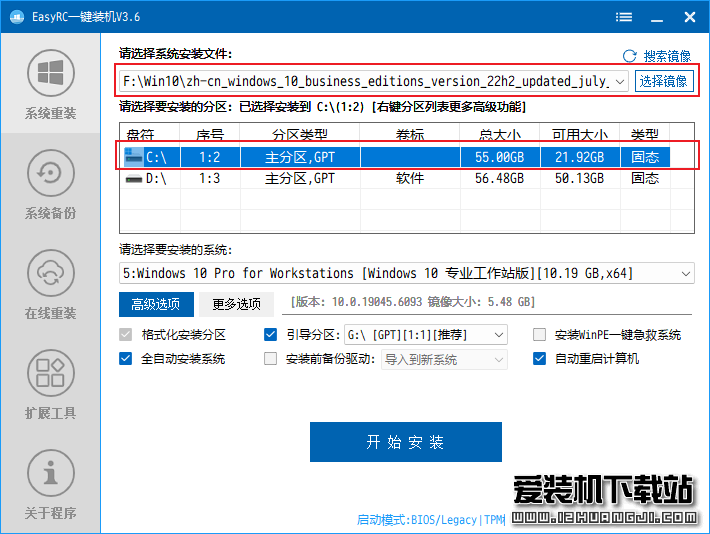Select the 1:3 partition number cell
Viewport: 710px width, 534px height.
210,178
